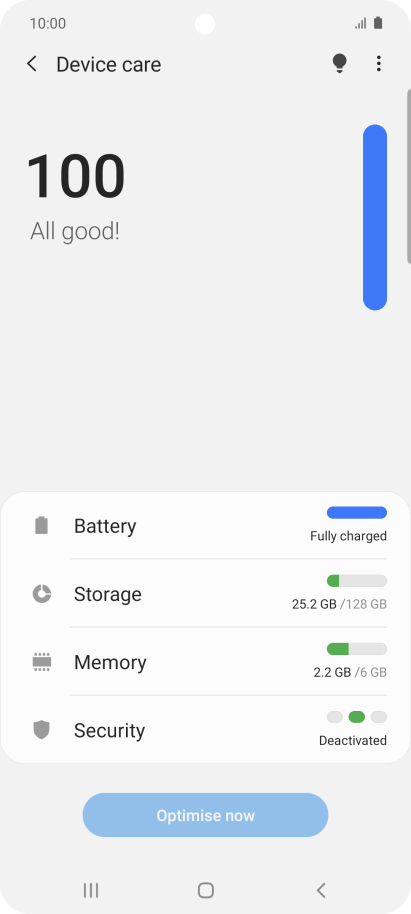Open recent apps from navigation bar
The image size is (411, 914).
(91, 890)
